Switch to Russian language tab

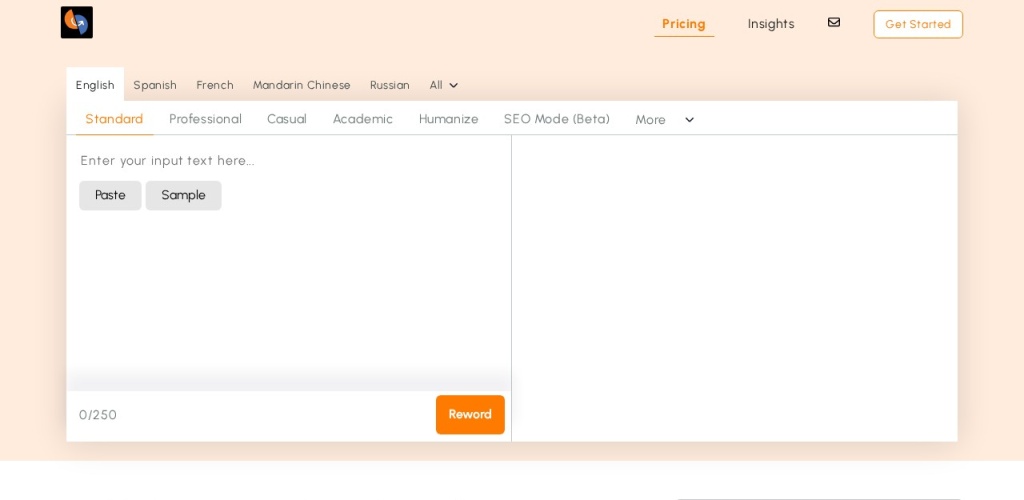[x=389, y=85]
